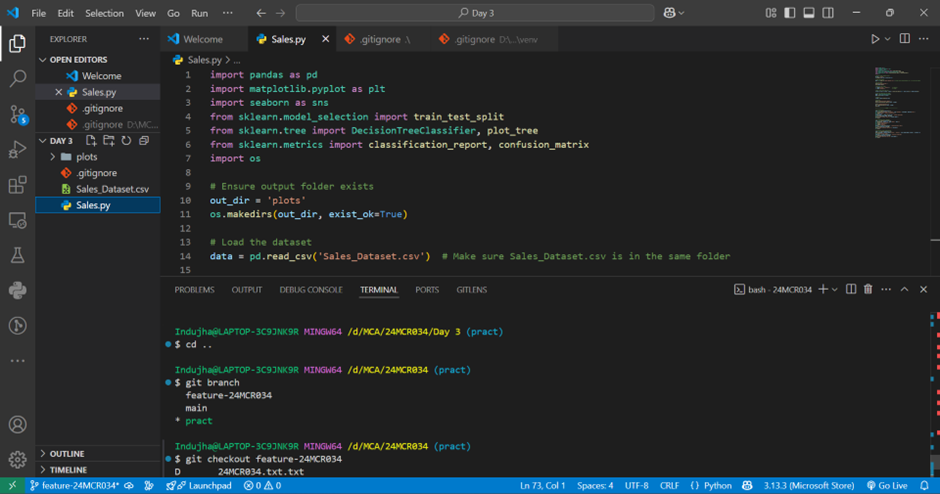
Task: Open editor More Actions ellipsis
Action: tap(924, 39)
